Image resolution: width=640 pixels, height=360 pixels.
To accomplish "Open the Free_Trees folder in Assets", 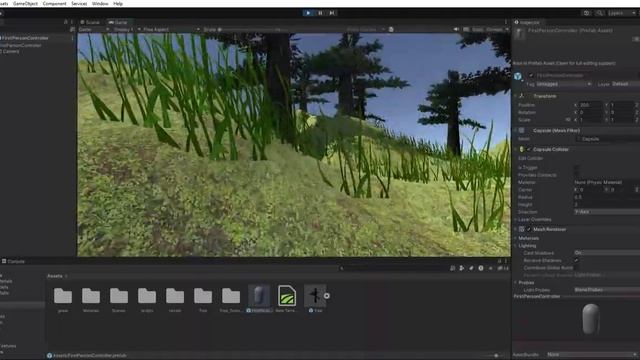I will click(231, 300).
